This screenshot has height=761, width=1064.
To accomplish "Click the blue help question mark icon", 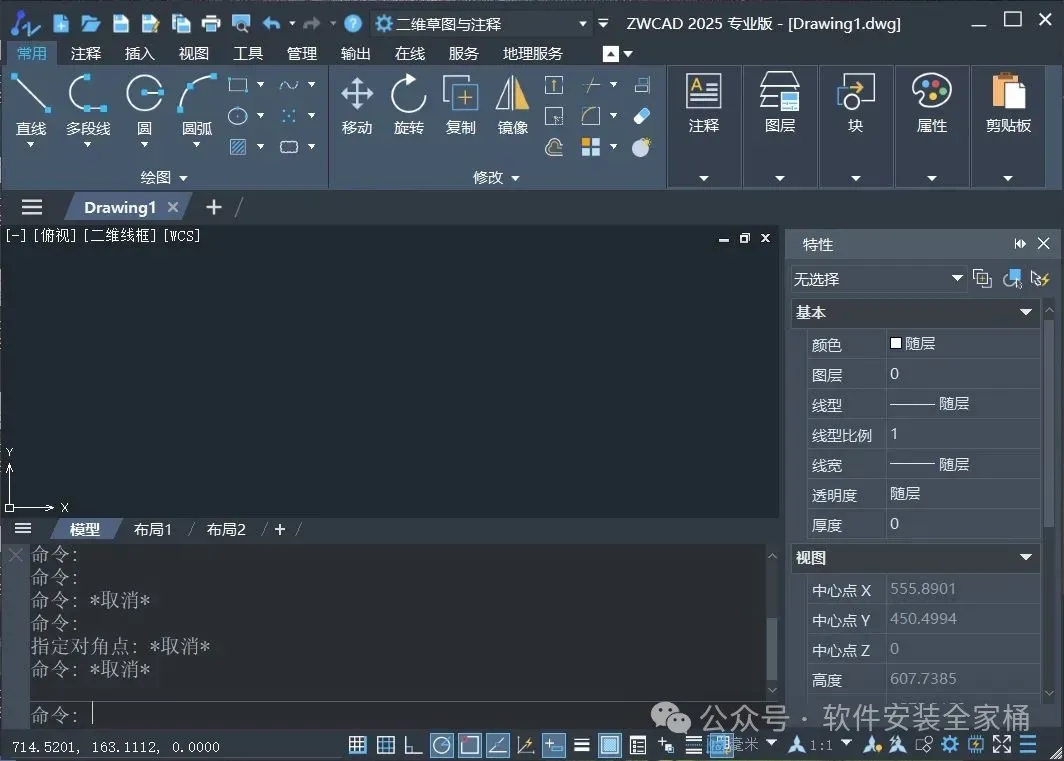I will [x=353, y=24].
